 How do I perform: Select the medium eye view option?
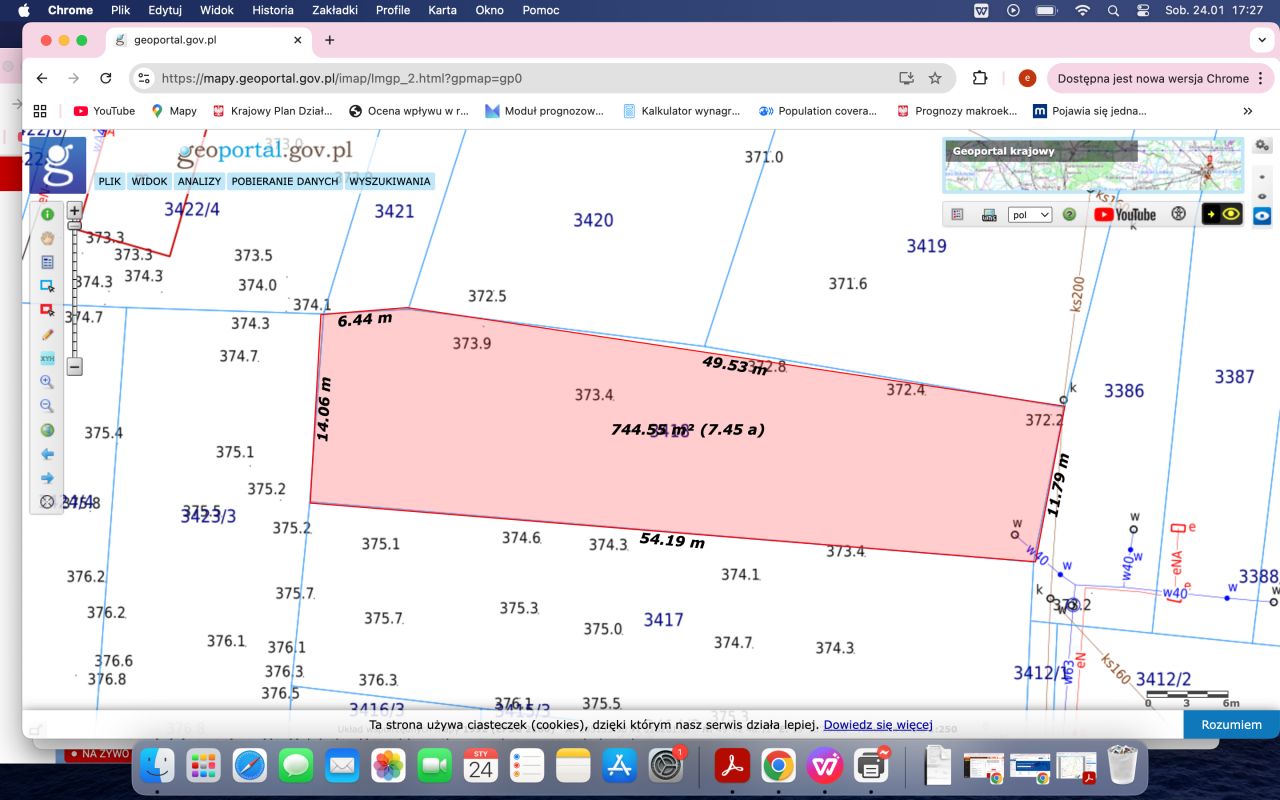click(1262, 195)
